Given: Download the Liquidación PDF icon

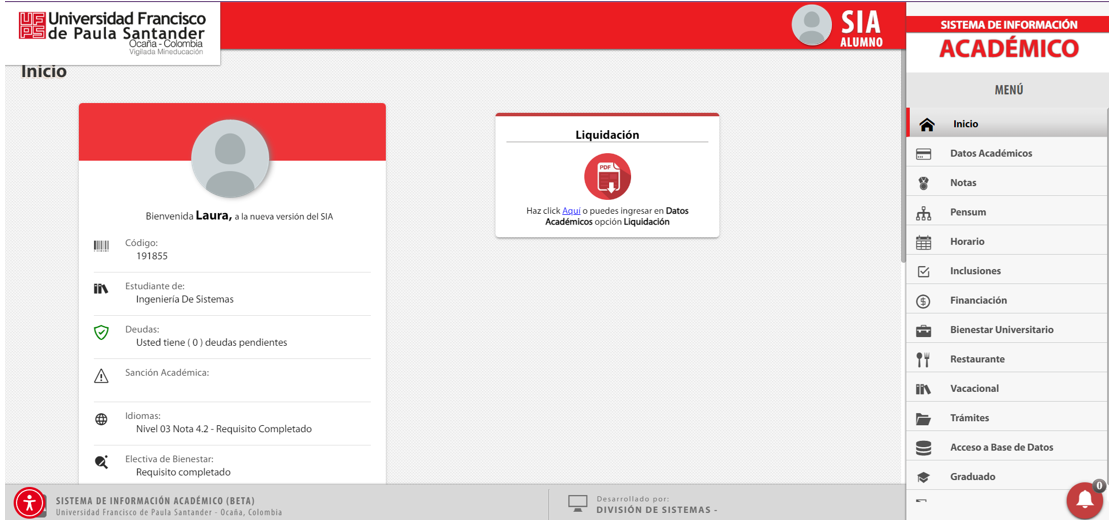Looking at the screenshot, I should [607, 177].
